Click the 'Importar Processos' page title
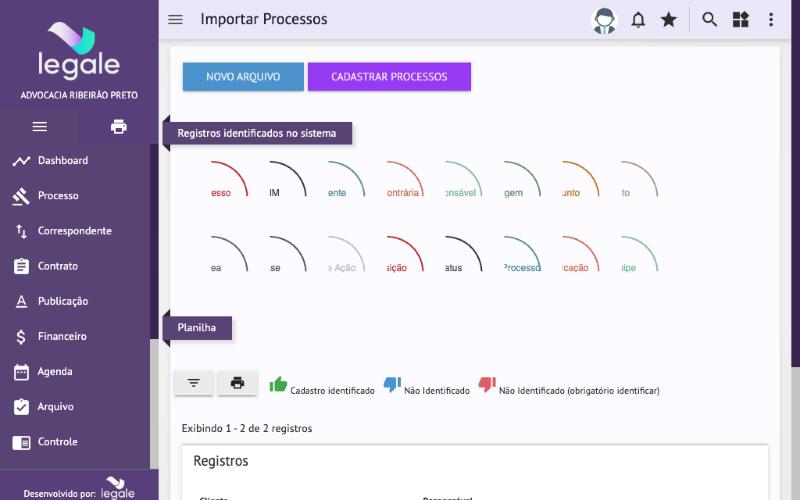Viewport: 800px width, 500px height. pos(264,19)
